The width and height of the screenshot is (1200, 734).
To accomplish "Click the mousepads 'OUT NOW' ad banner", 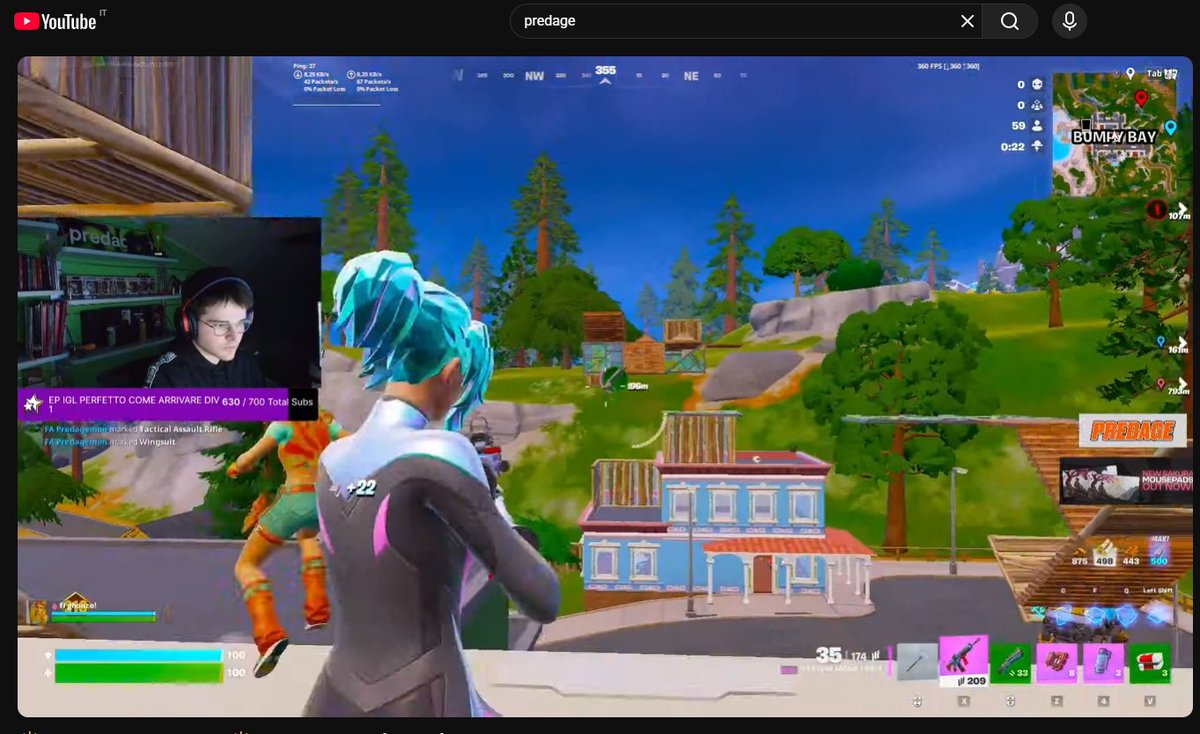I will click(1125, 480).
